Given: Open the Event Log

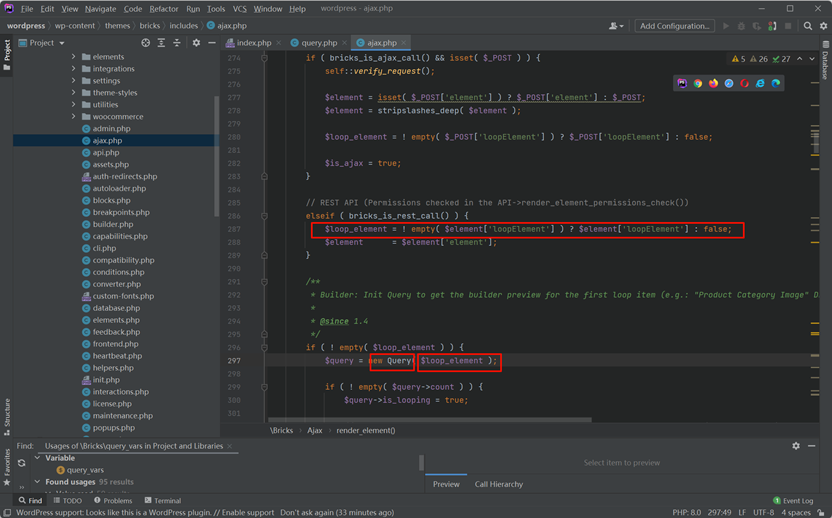Looking at the screenshot, I should 793,500.
